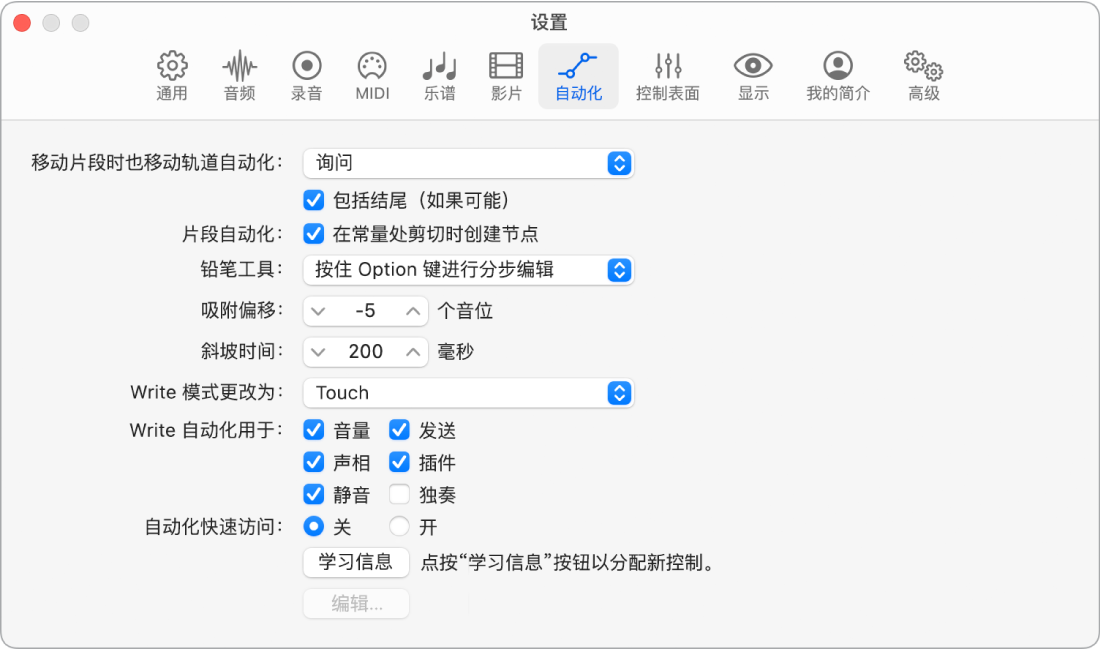Decrease 斜坡时间 with the down chevron
This screenshot has width=1101, height=649.
[x=318, y=352]
